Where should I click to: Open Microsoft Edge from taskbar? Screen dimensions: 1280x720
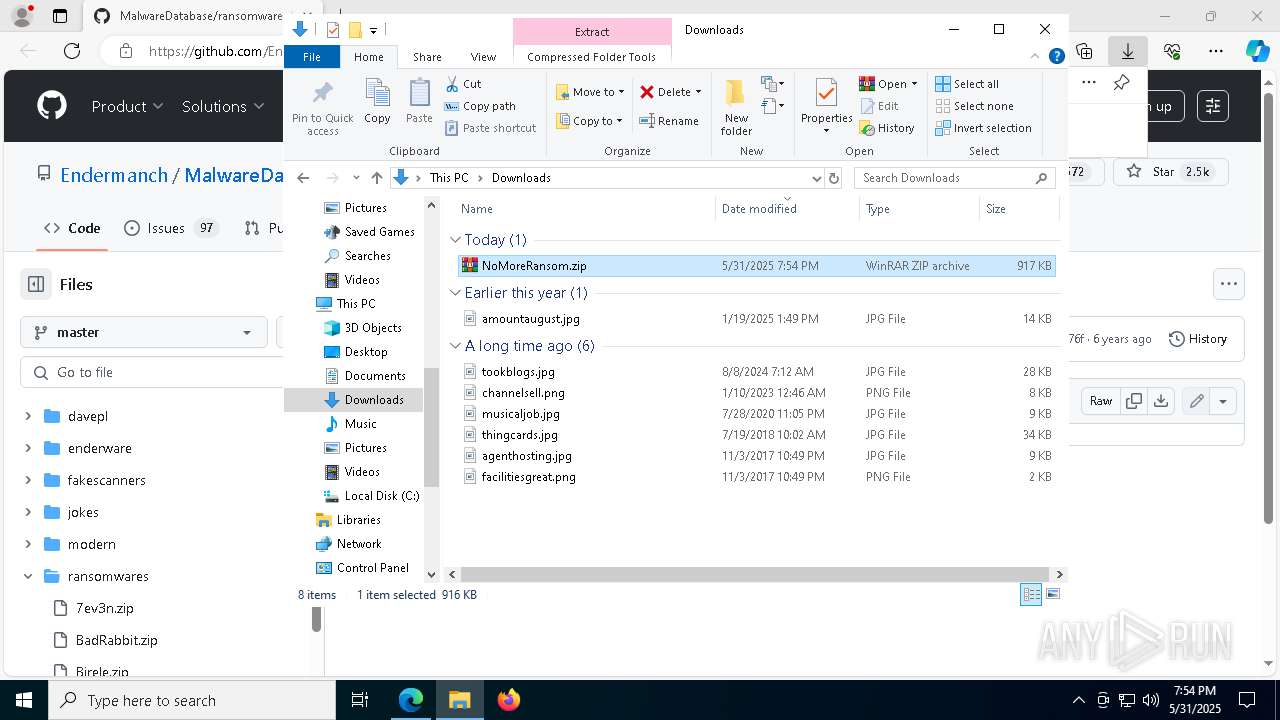(x=411, y=700)
